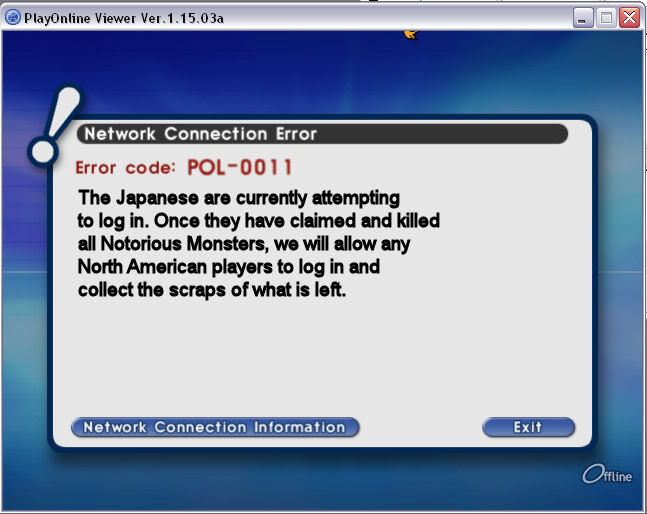Click the Network Connection Error header bar

(322, 134)
